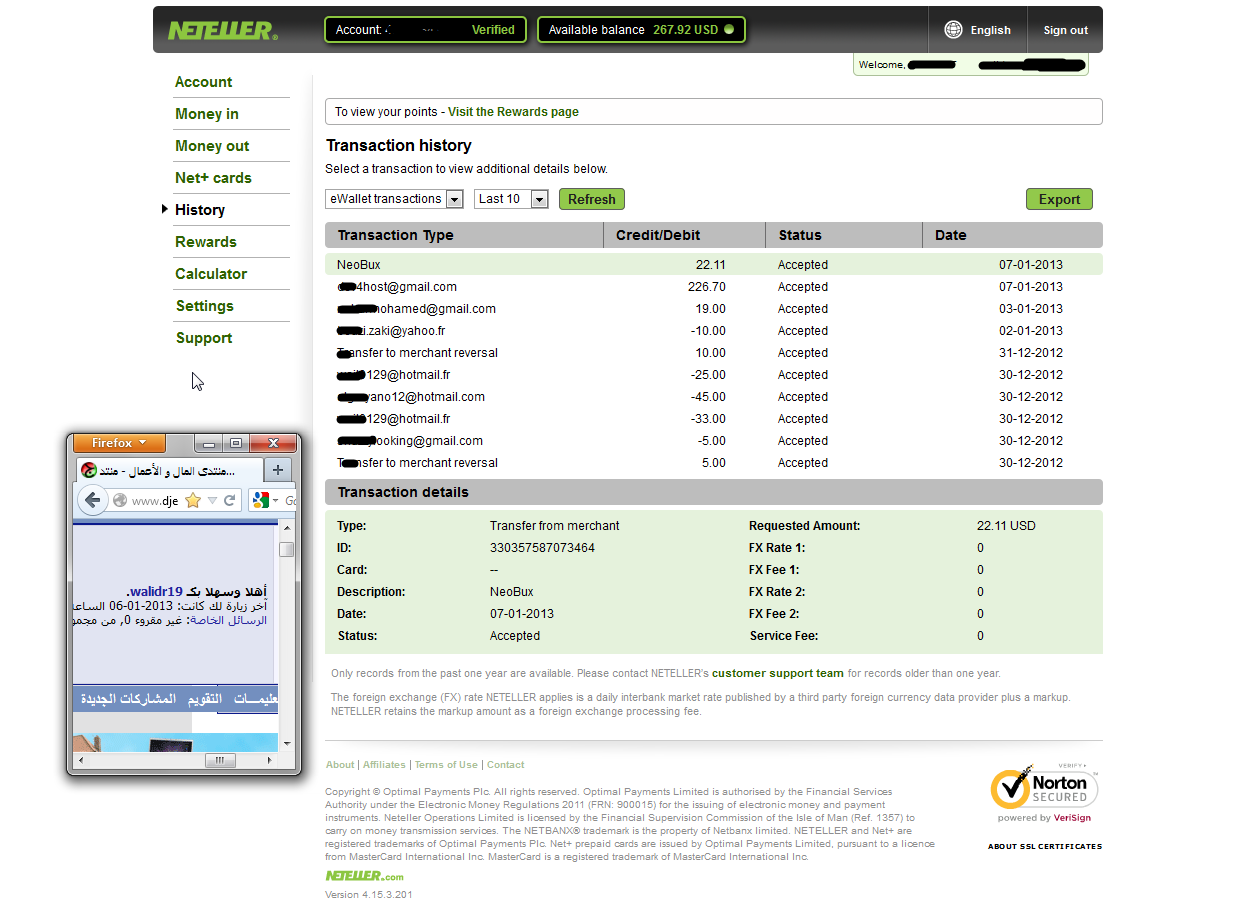Viewport: 1256px width, 916px height.
Task: Visit the Rewards page link
Action: [x=513, y=112]
